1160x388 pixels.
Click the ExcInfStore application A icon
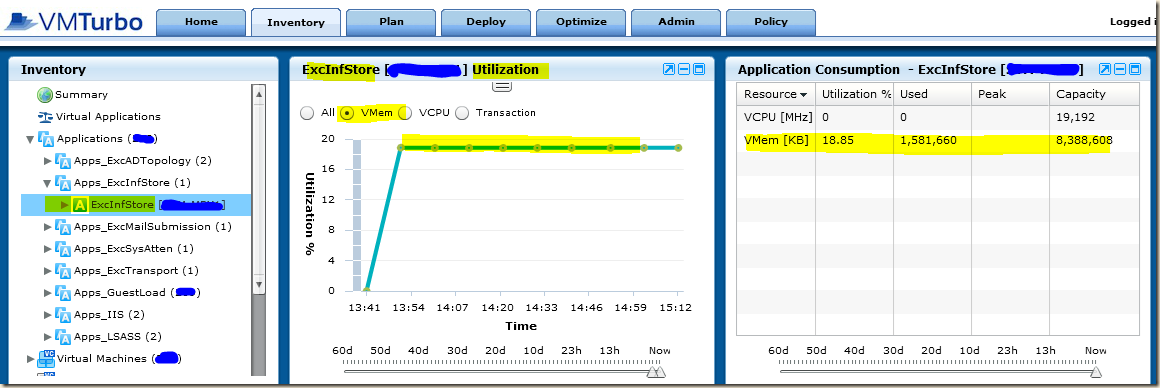[x=80, y=205]
